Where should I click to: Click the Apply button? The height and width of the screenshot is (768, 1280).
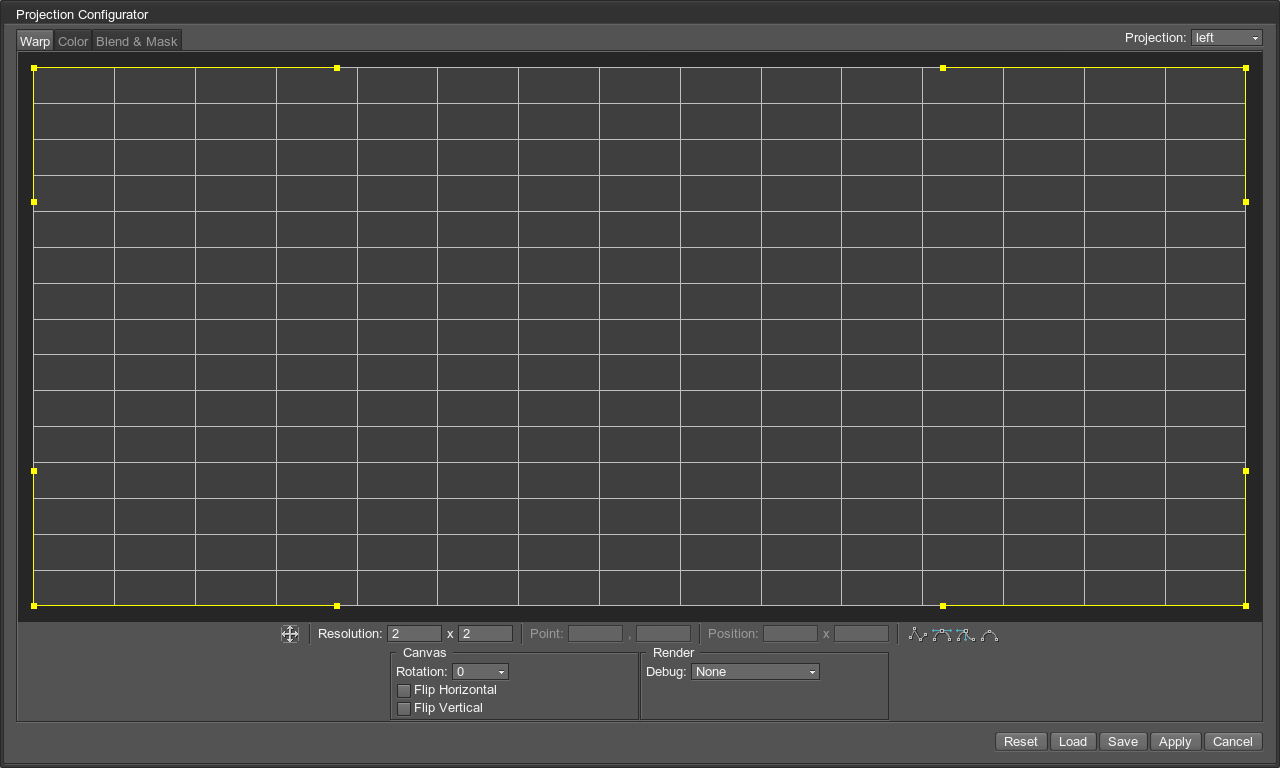click(1175, 741)
